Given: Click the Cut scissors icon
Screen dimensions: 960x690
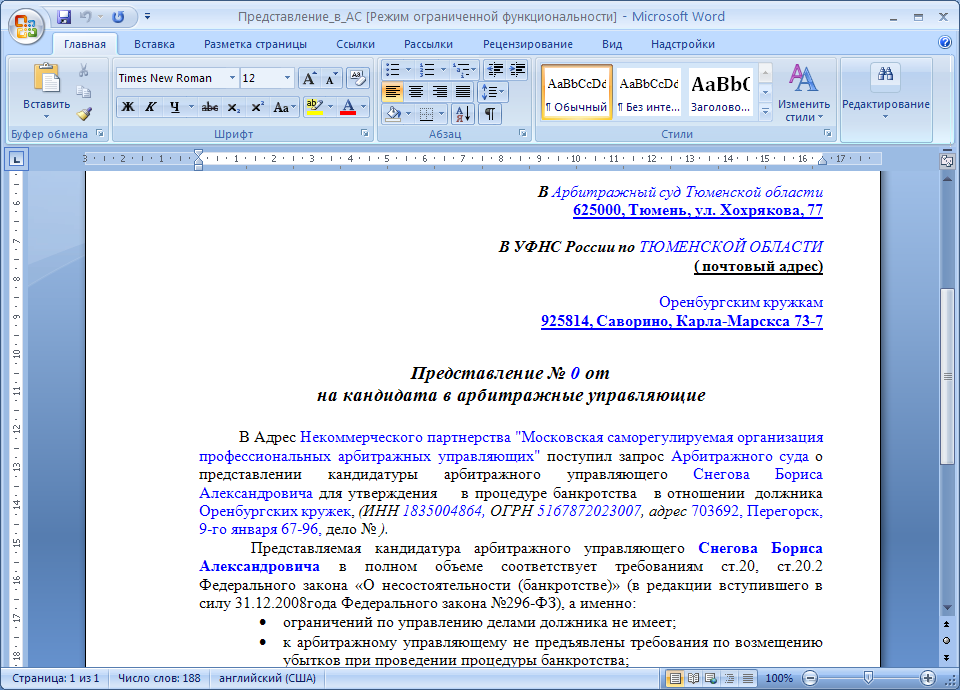Looking at the screenshot, I should click(84, 70).
